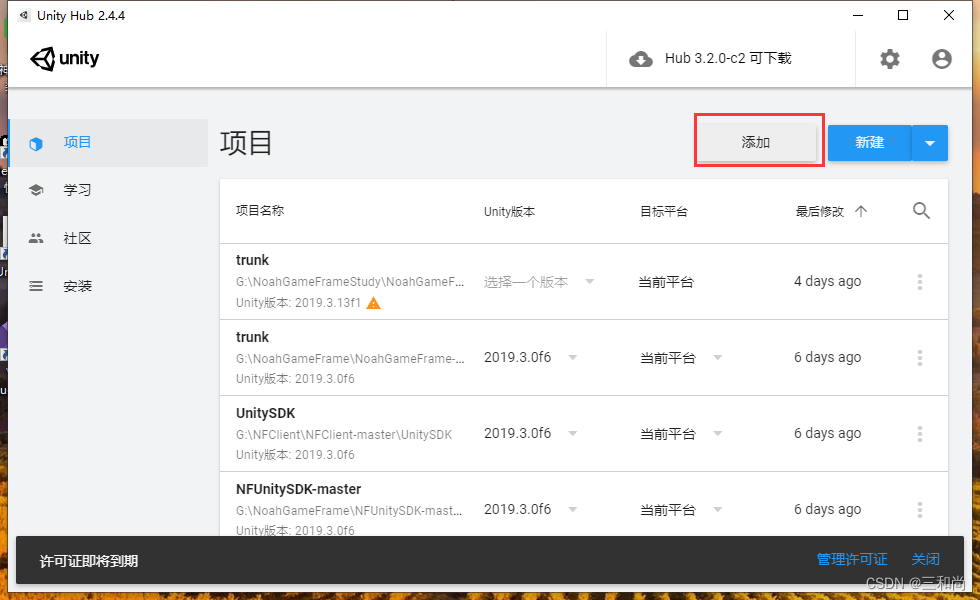This screenshot has width=980, height=600.
Task: Open more options menu for NFUnitySDK-master
Action: [x=919, y=510]
